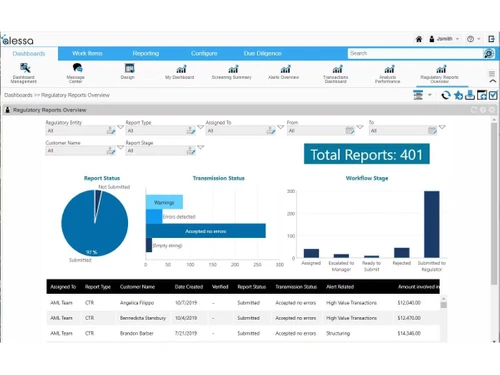
Task: Select the Accepted no errors bar
Action: tap(206, 231)
